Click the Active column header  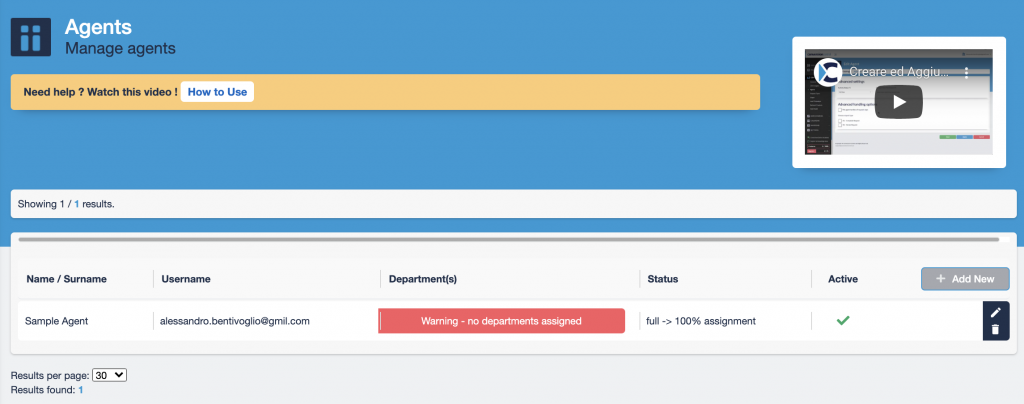pos(843,279)
